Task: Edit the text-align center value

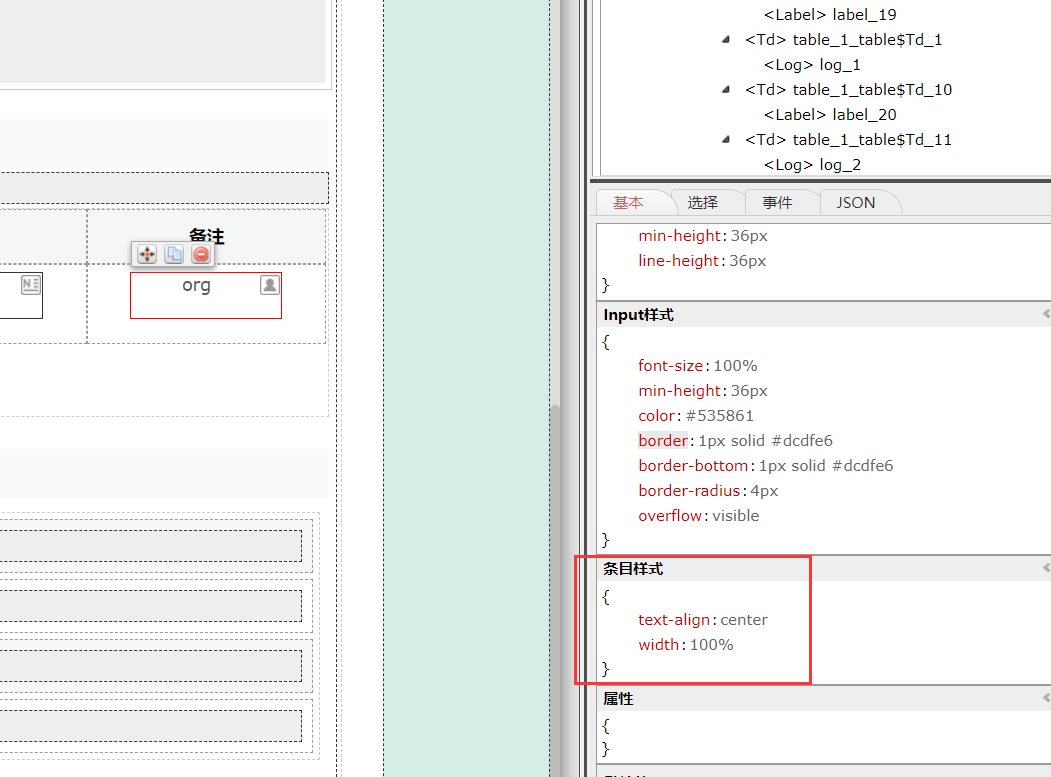Action: (x=743, y=620)
